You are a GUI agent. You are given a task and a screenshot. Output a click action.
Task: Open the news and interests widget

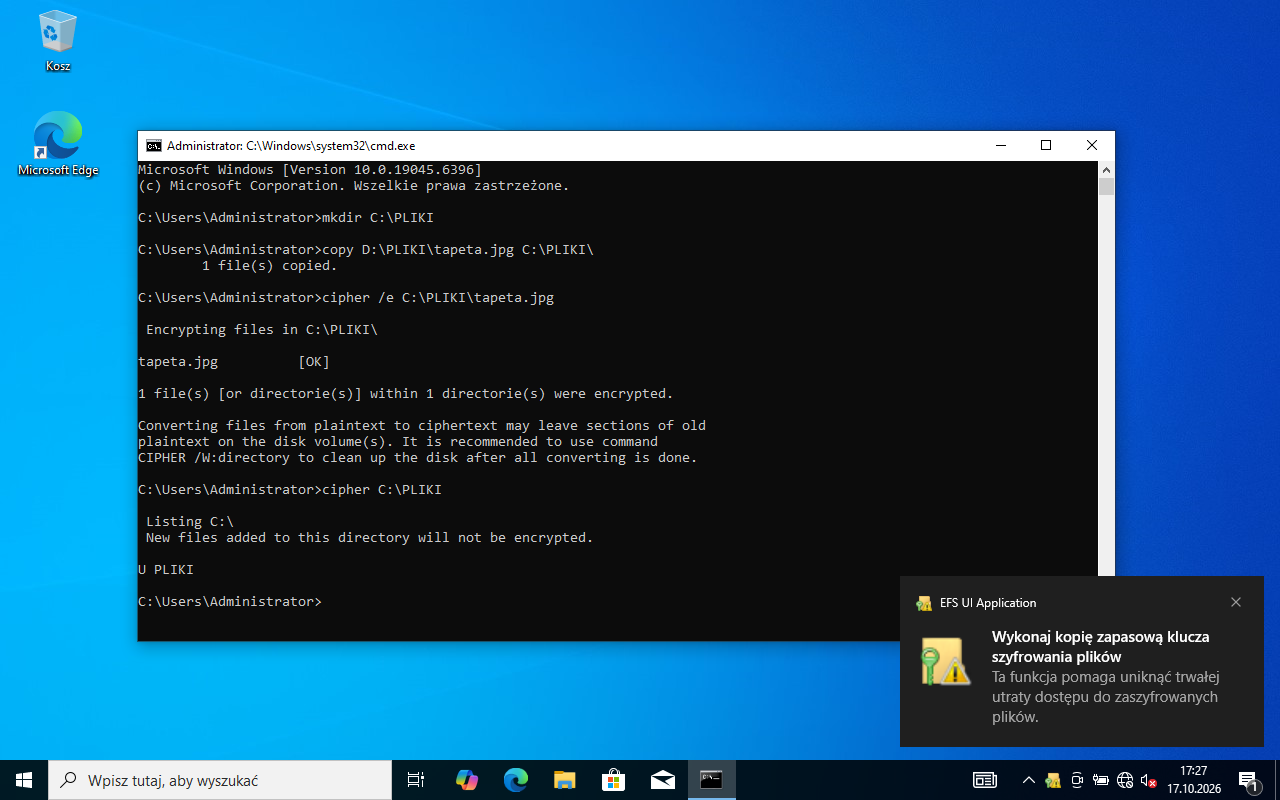[x=985, y=780]
